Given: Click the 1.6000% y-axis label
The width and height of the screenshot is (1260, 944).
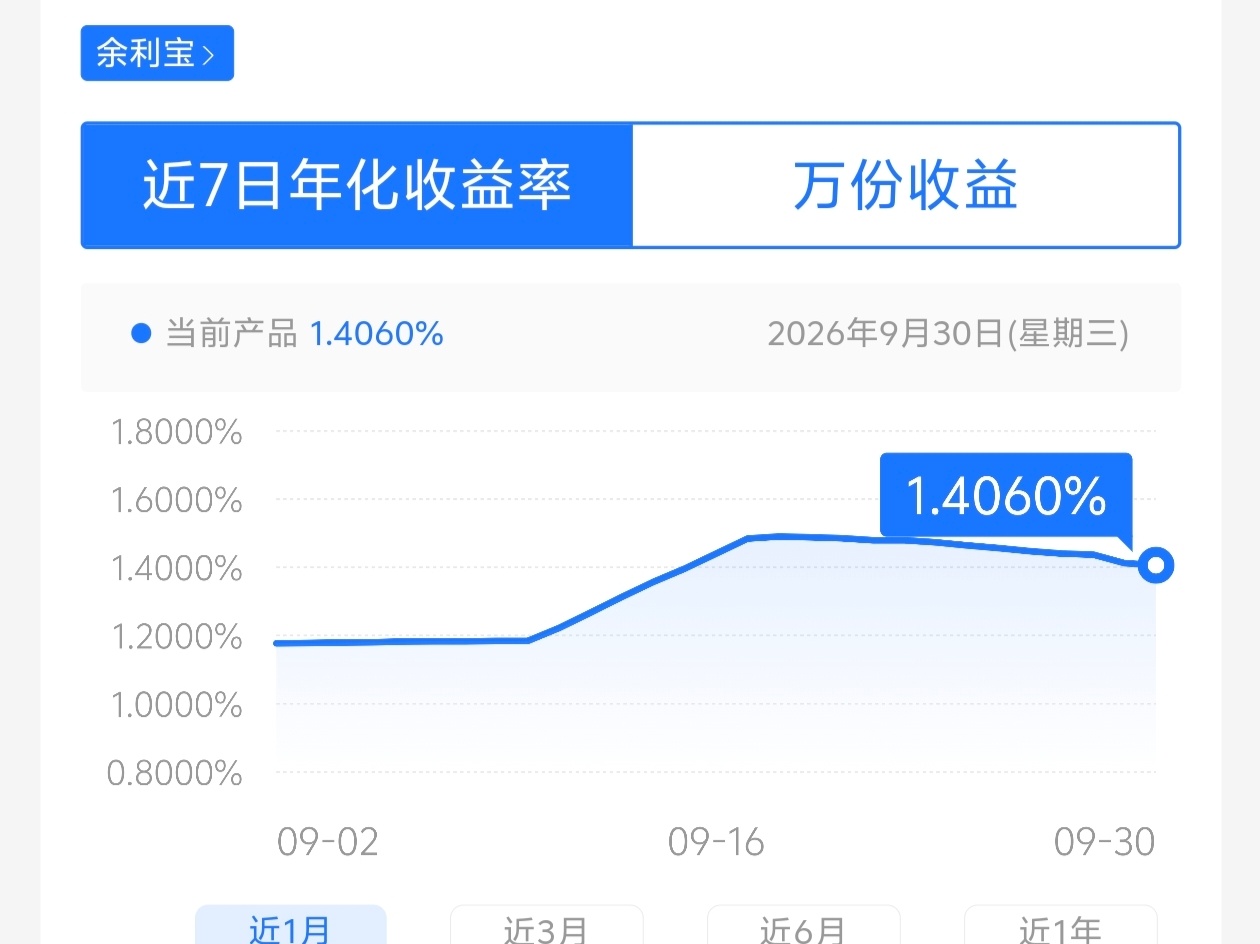Looking at the screenshot, I should [176, 500].
